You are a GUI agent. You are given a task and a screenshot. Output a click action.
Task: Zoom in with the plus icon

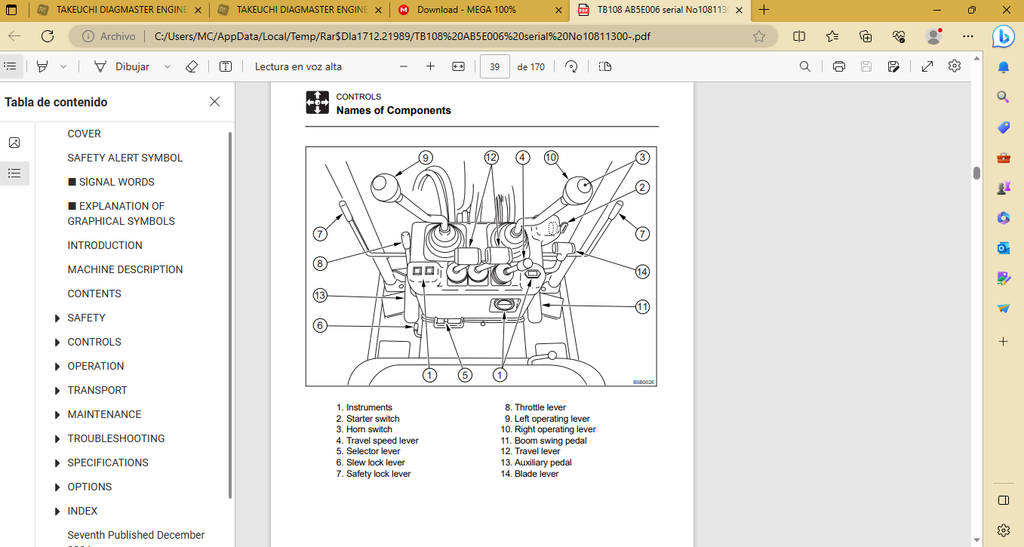(430, 67)
